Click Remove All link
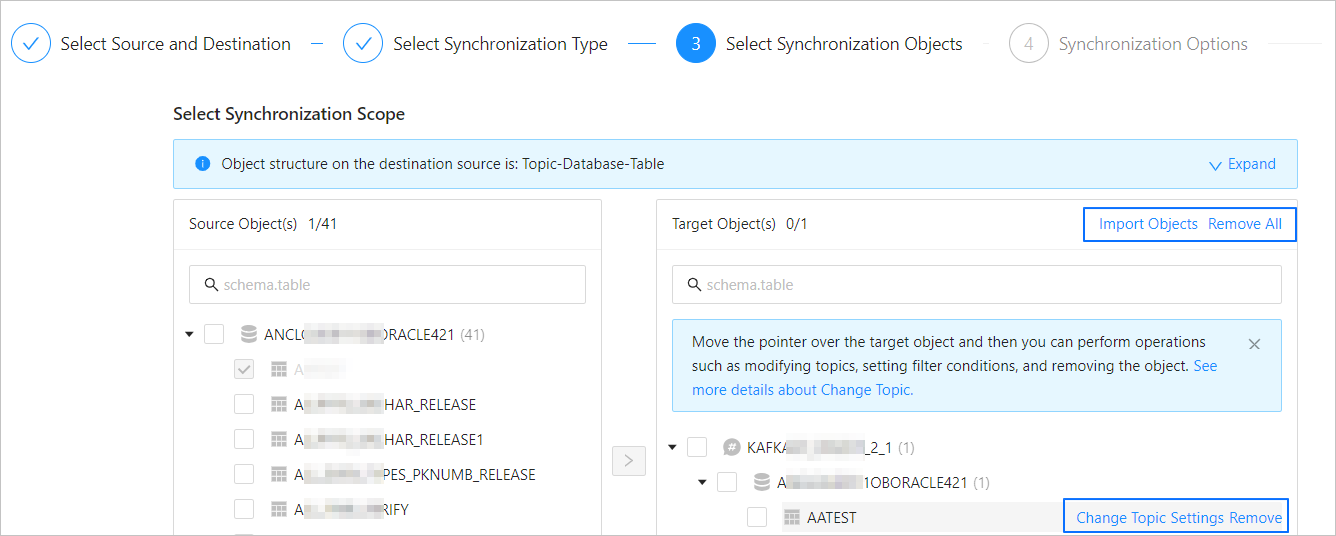The width and height of the screenshot is (1336, 536). pyautogui.click(x=1245, y=224)
